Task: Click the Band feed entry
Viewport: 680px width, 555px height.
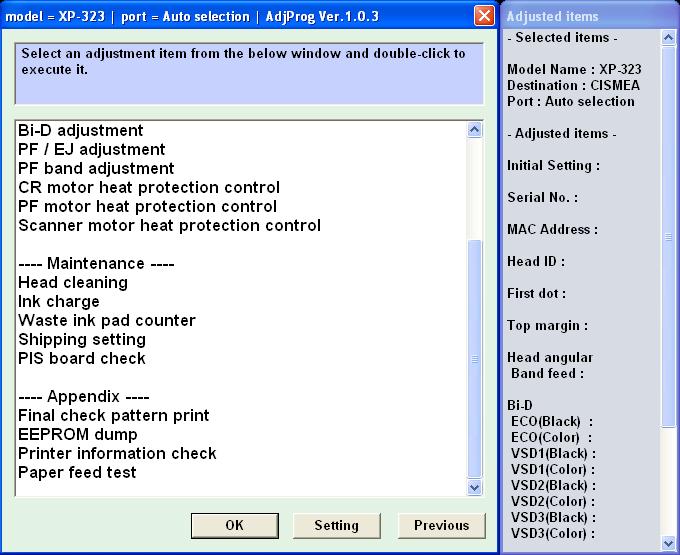Action: pos(547,374)
